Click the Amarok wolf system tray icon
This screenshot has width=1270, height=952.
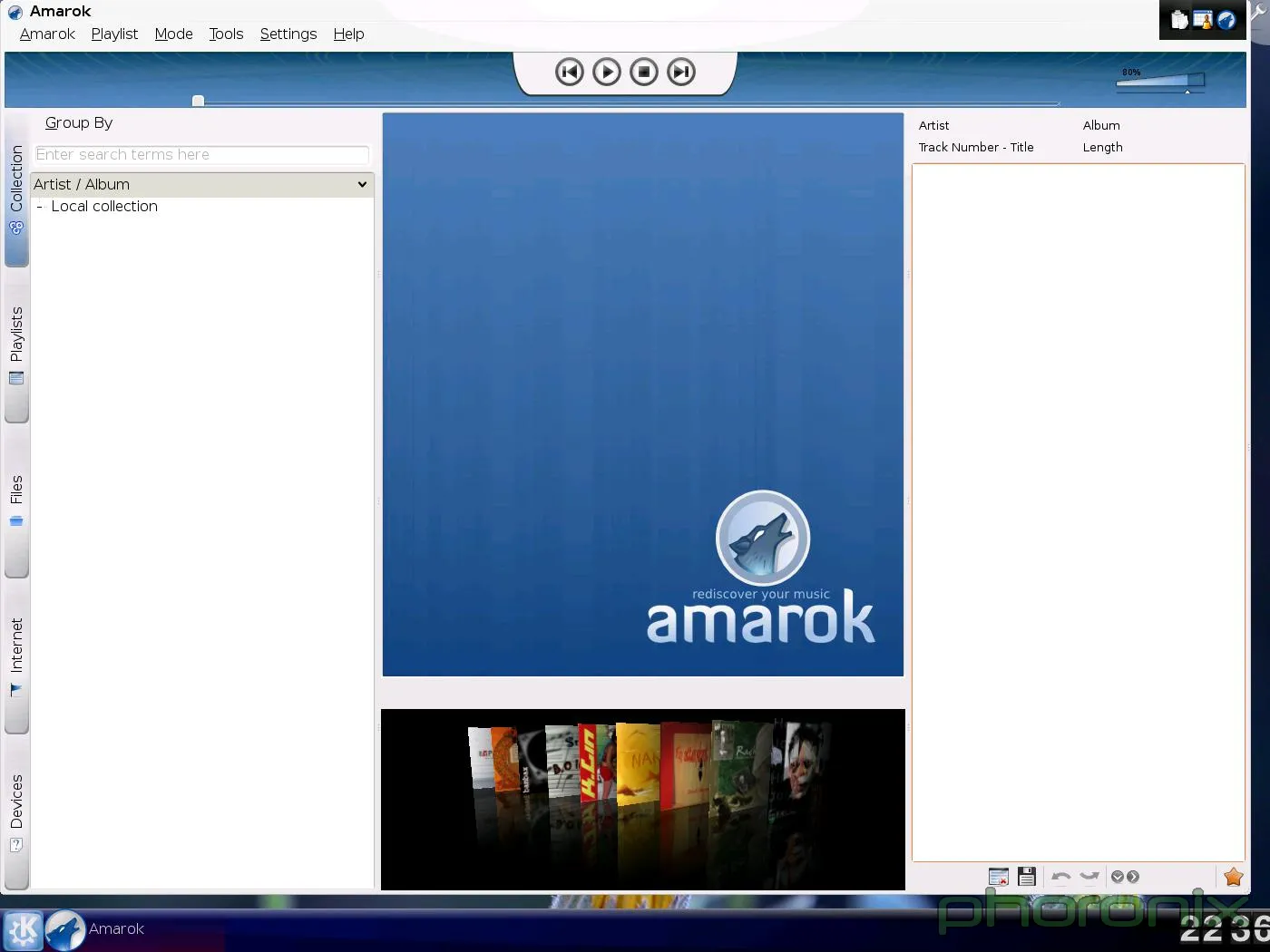point(1226,20)
